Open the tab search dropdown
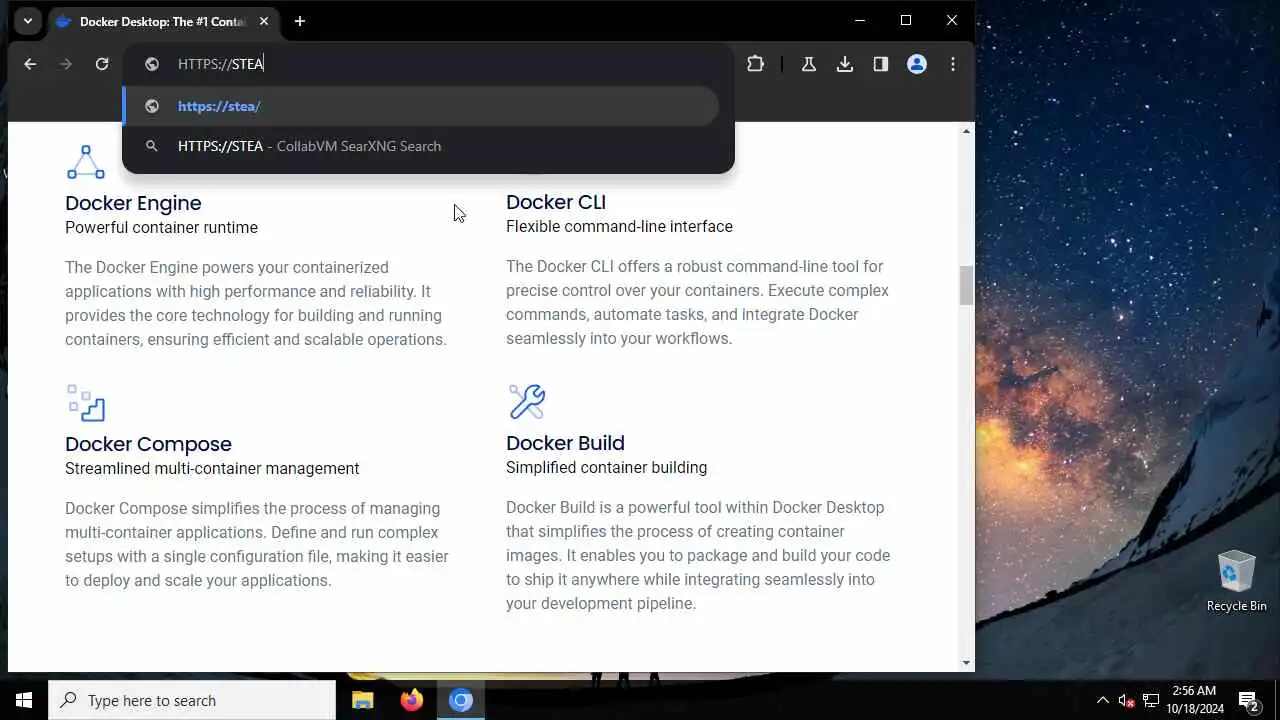Viewport: 1280px width, 720px height. 27,21
